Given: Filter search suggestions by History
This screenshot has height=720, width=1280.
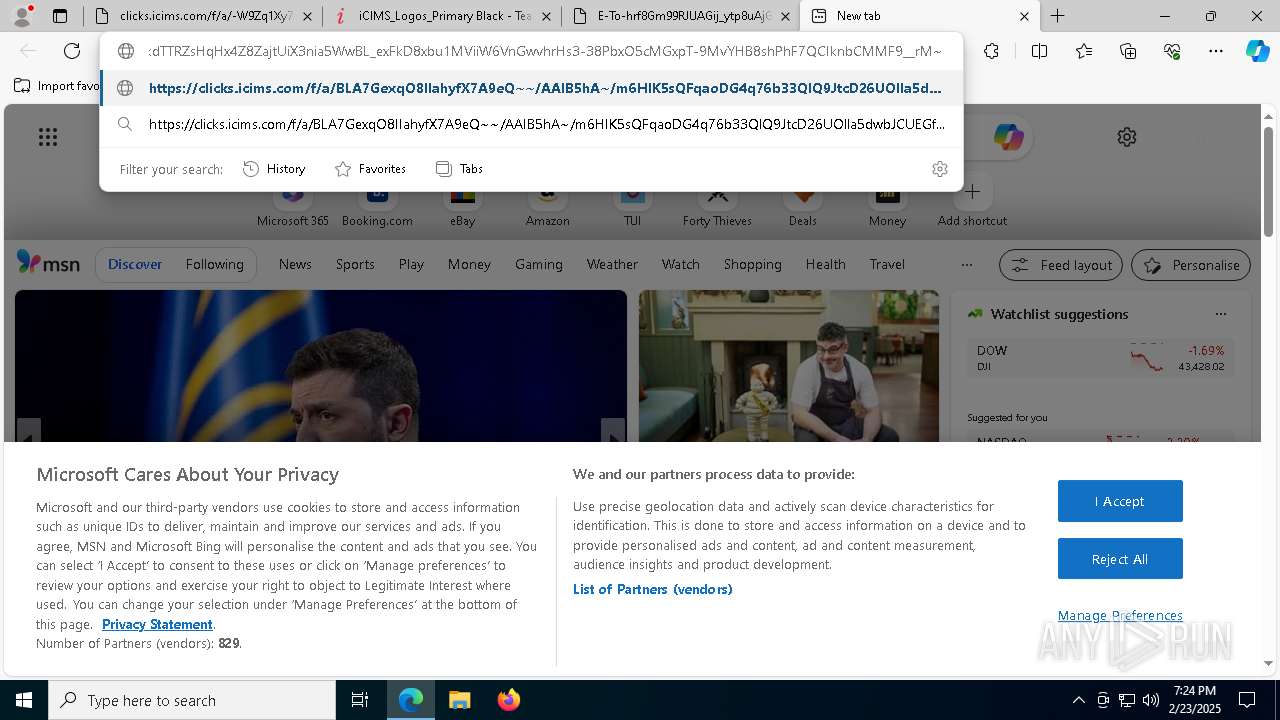Looking at the screenshot, I should point(275,169).
